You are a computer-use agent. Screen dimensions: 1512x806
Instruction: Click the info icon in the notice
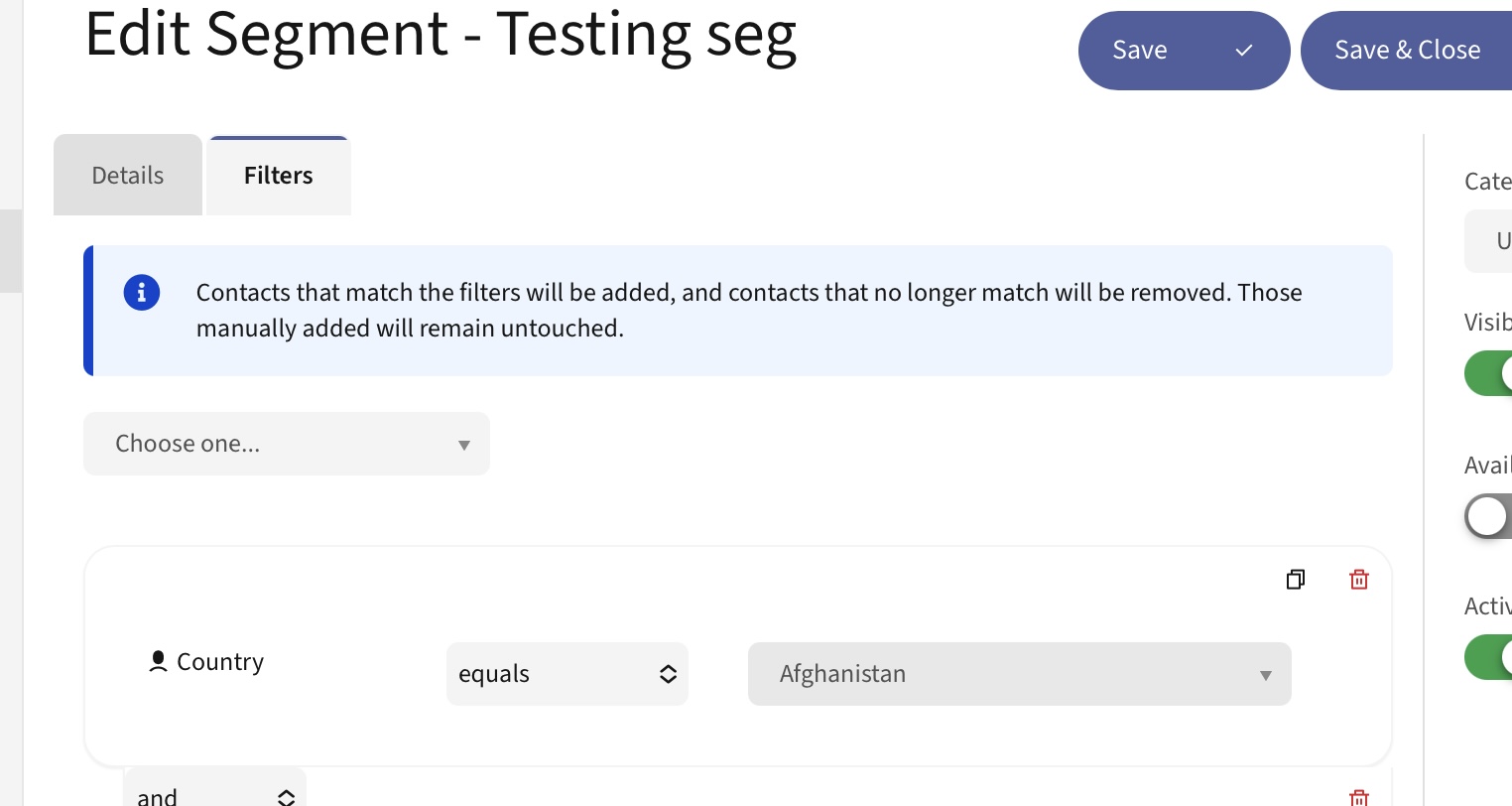click(142, 293)
